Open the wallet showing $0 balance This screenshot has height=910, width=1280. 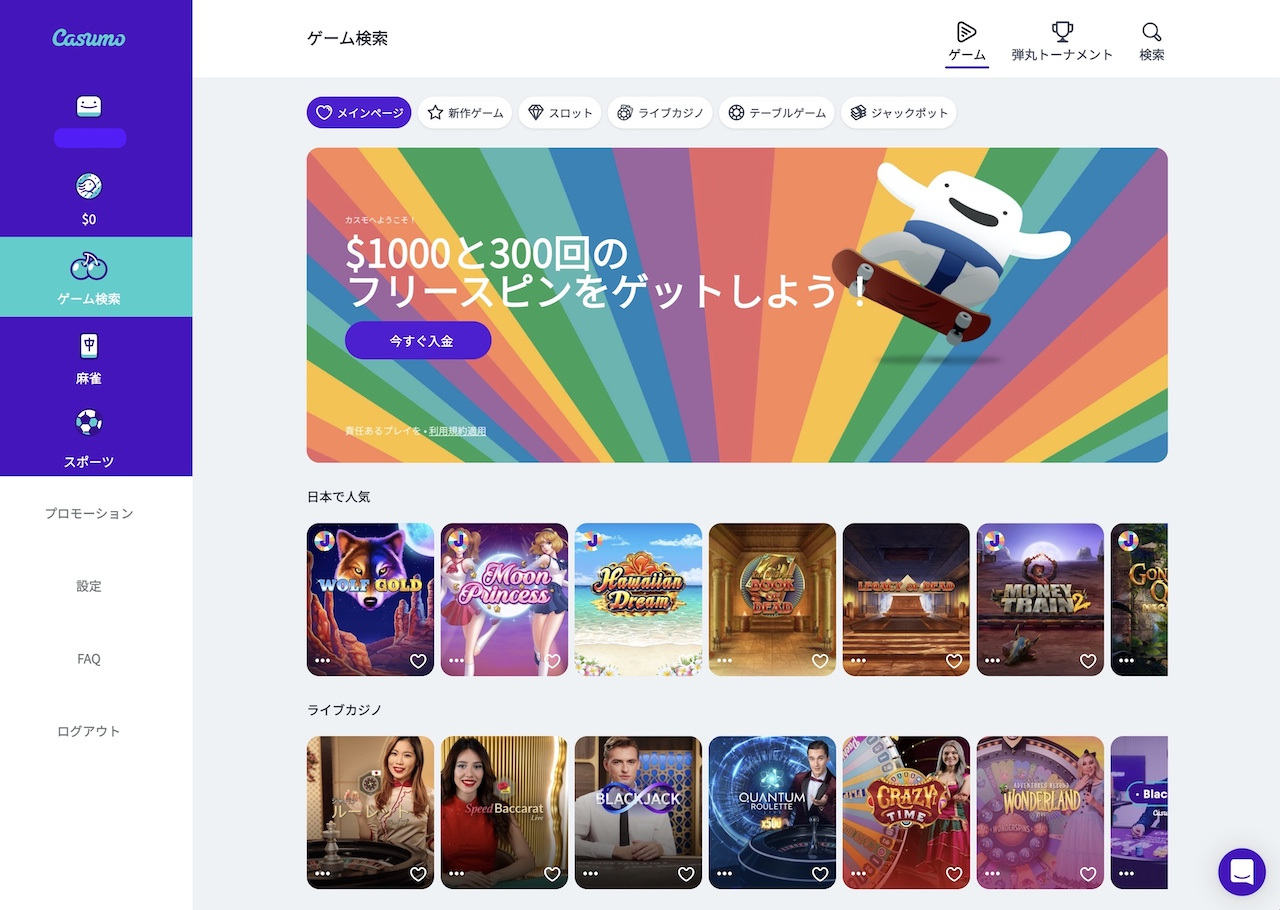pyautogui.click(x=90, y=193)
